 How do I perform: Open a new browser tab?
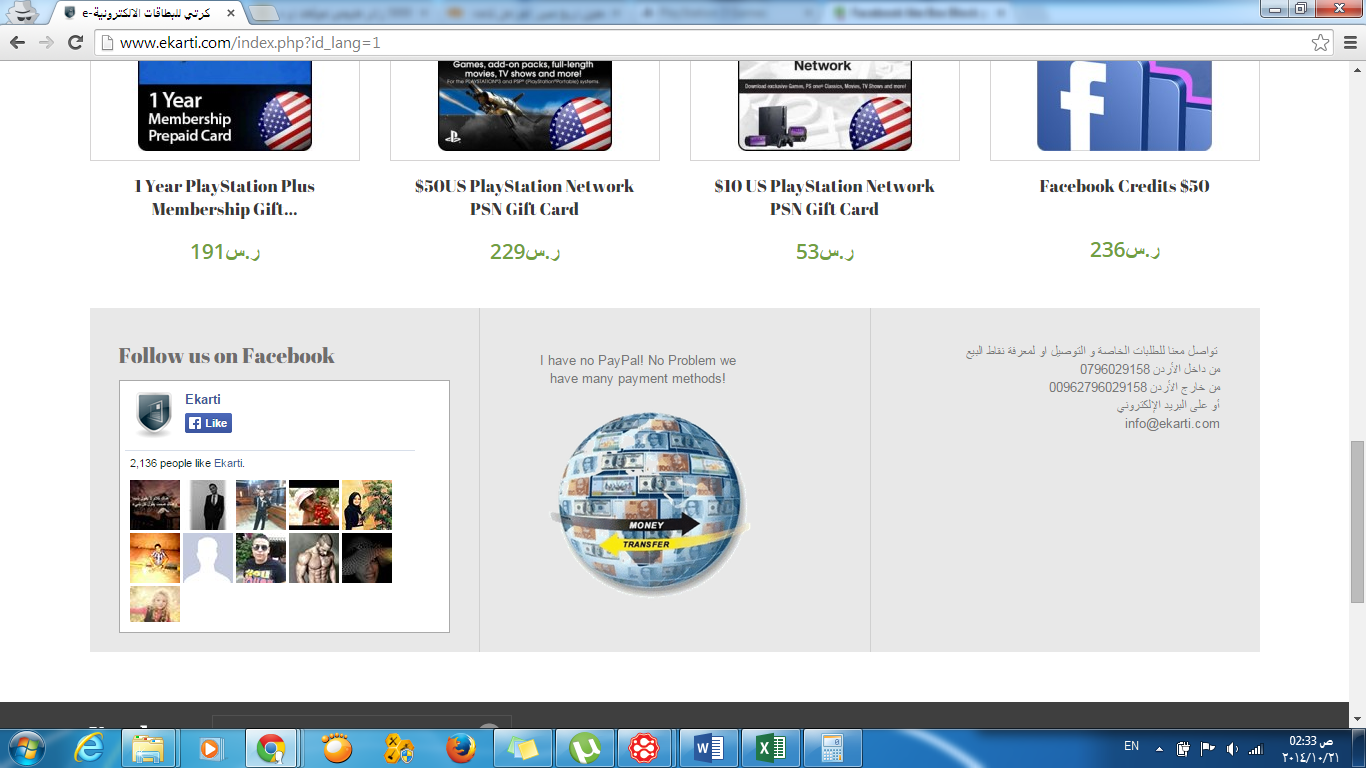pos(264,13)
